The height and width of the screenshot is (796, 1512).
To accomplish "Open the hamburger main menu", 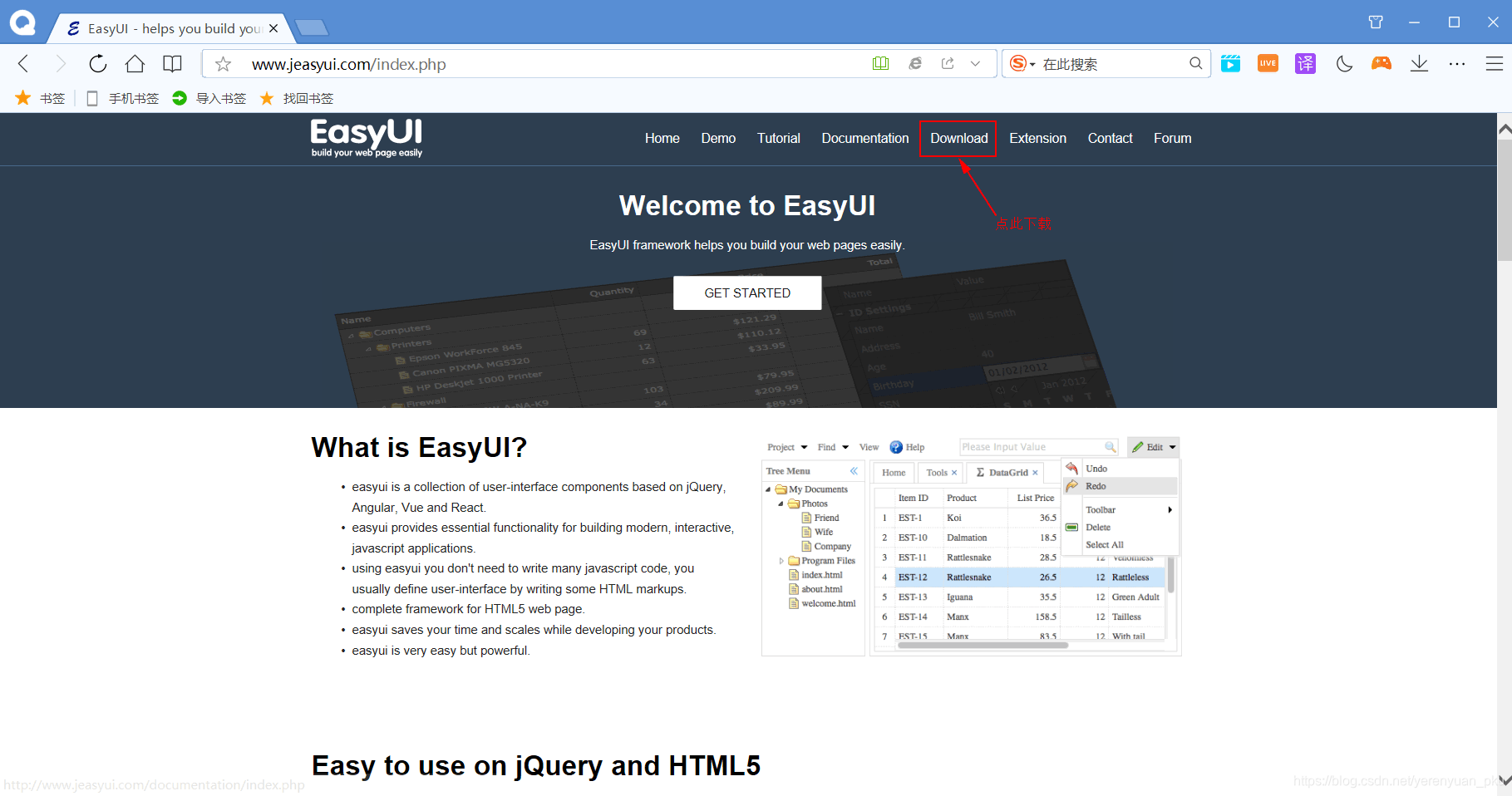I will tap(1494, 63).
